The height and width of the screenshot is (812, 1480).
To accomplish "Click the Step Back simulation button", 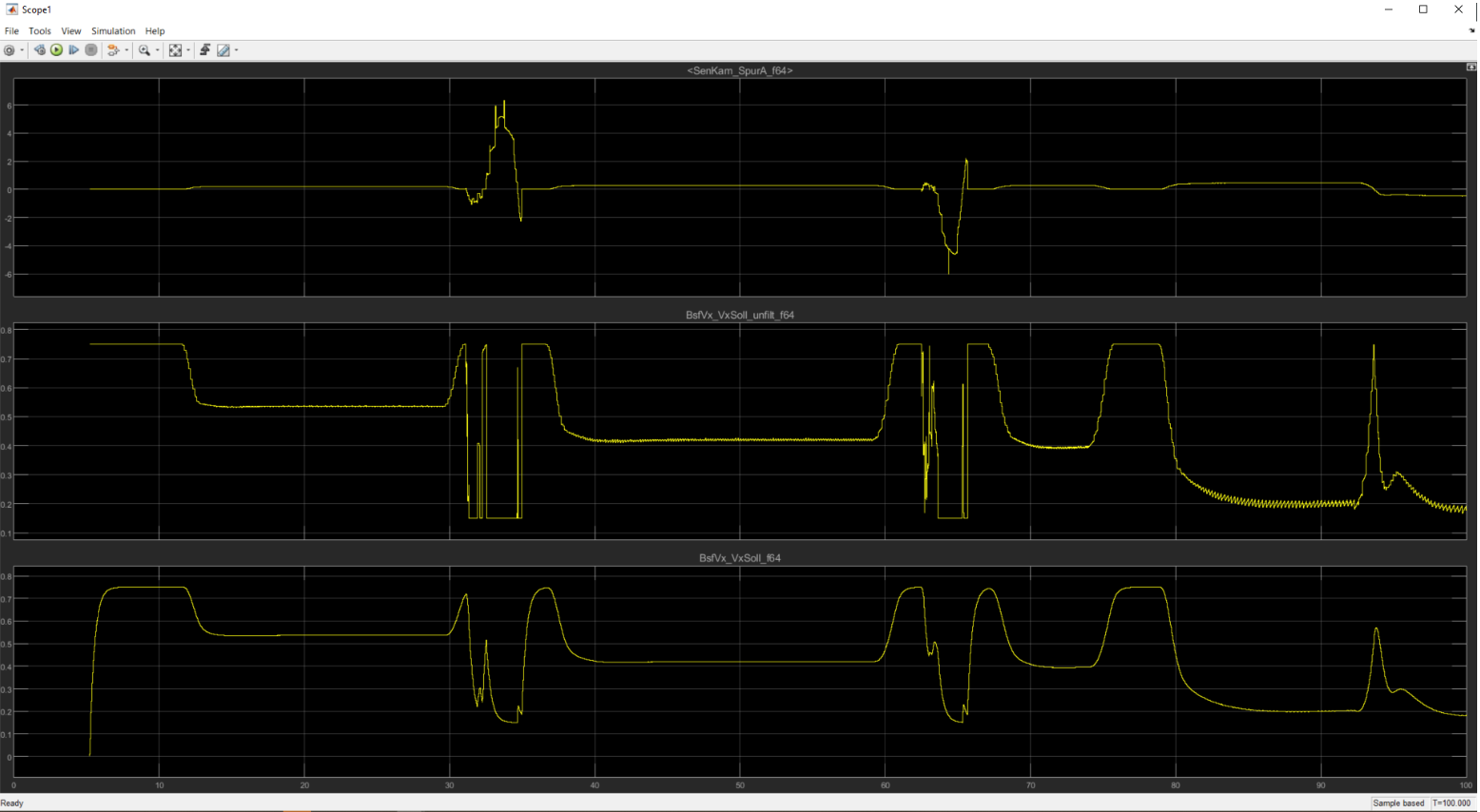I will 40,50.
